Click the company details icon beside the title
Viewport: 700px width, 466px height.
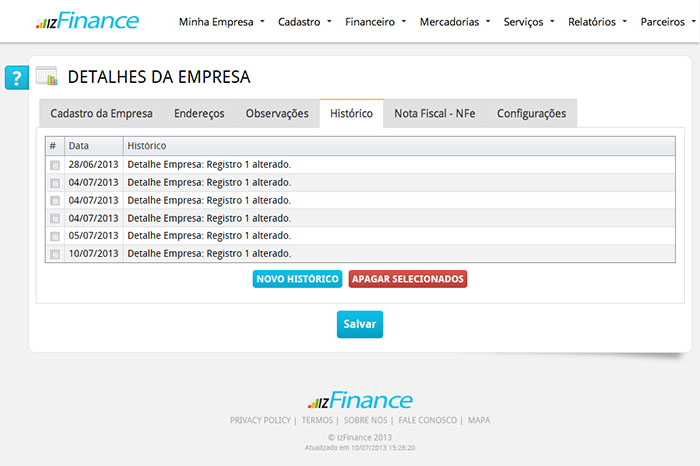pos(47,76)
